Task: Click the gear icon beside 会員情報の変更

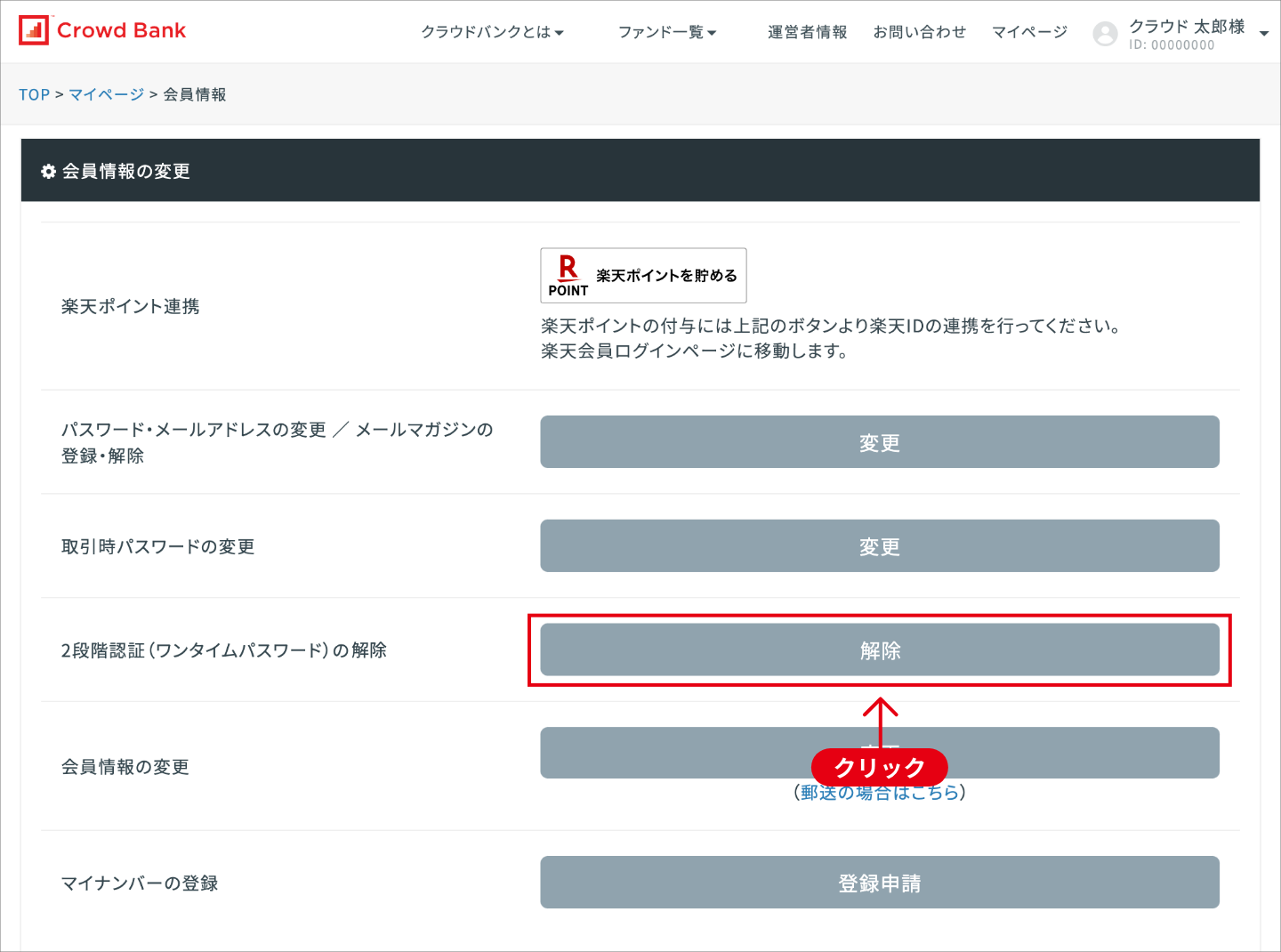Action: click(x=49, y=171)
